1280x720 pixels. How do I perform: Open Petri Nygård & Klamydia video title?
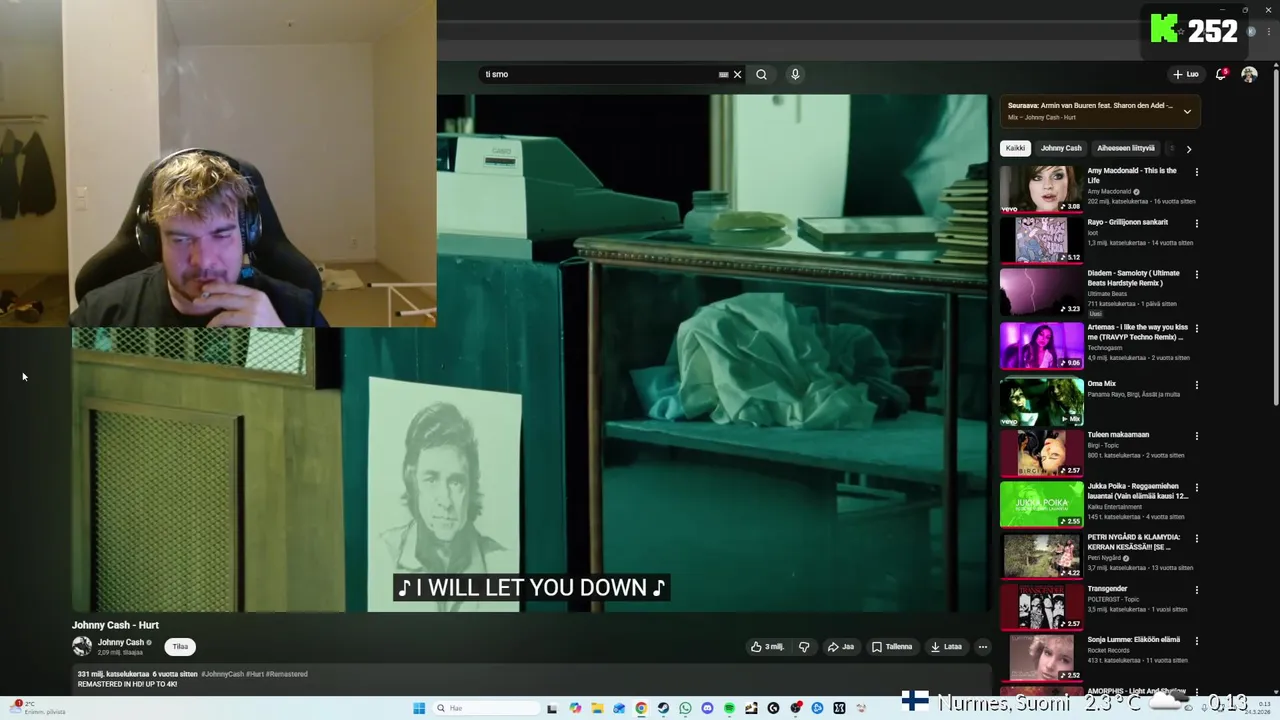(x=1134, y=542)
